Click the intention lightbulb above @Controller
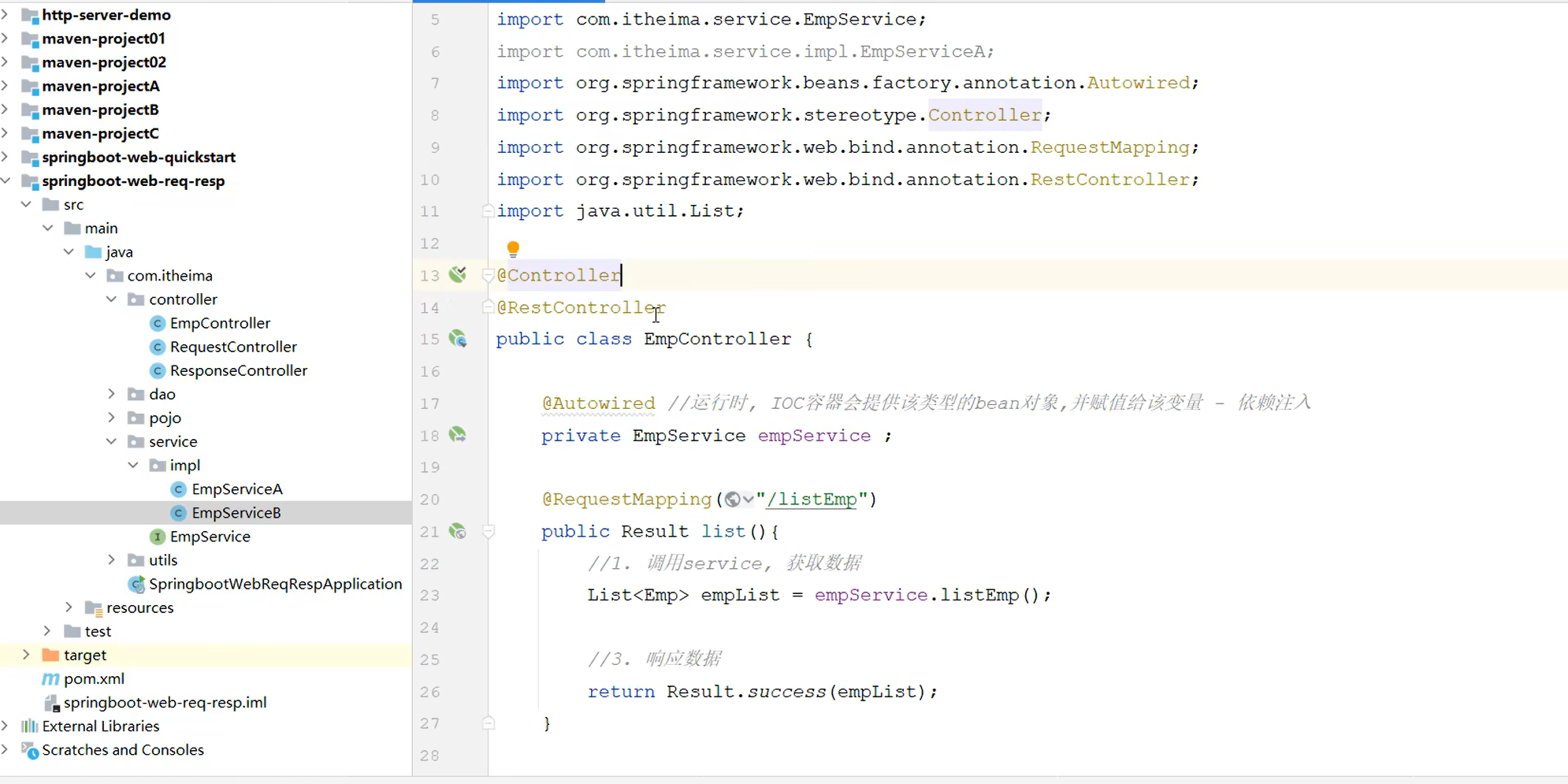 click(x=513, y=247)
